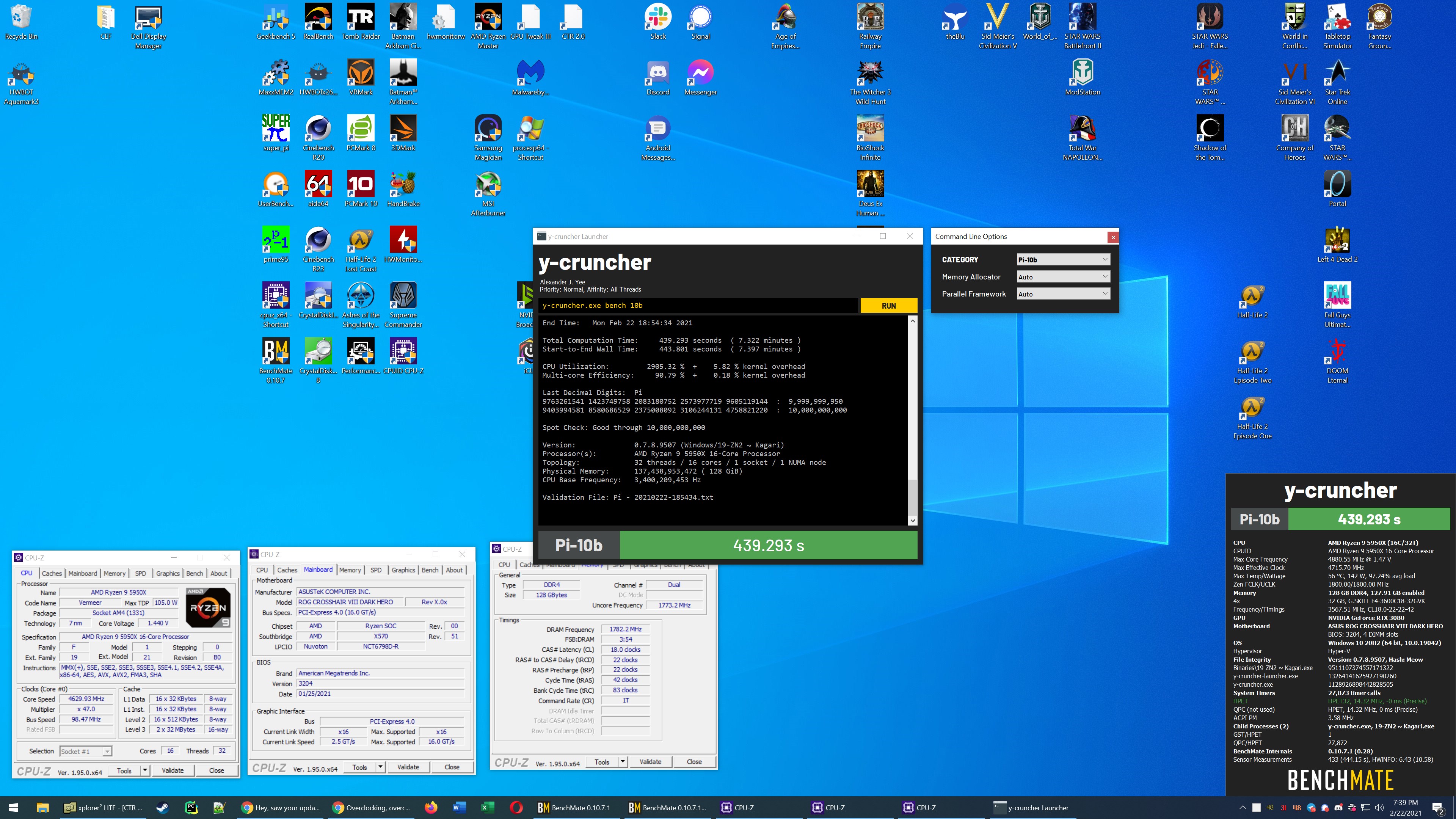Expand the Memory Allocator dropdown

pos(1063,277)
